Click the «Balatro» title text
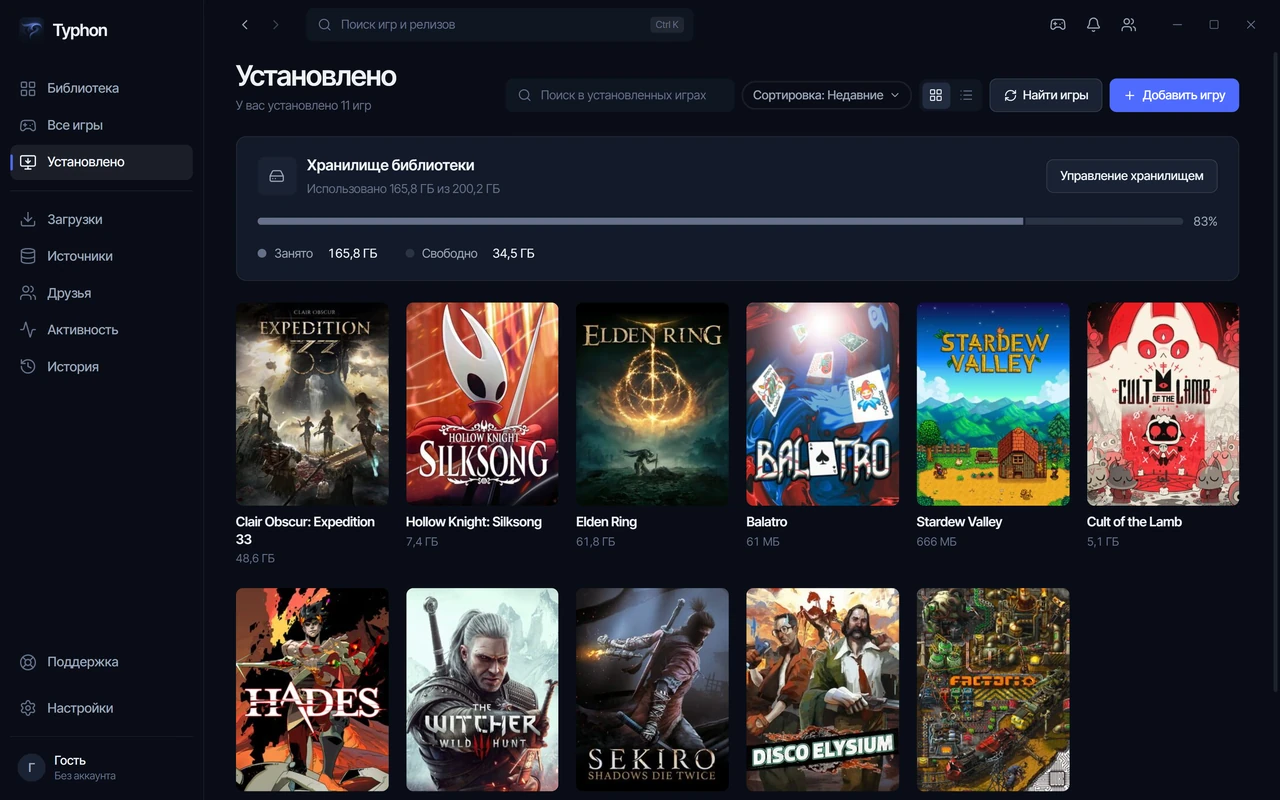 click(767, 522)
